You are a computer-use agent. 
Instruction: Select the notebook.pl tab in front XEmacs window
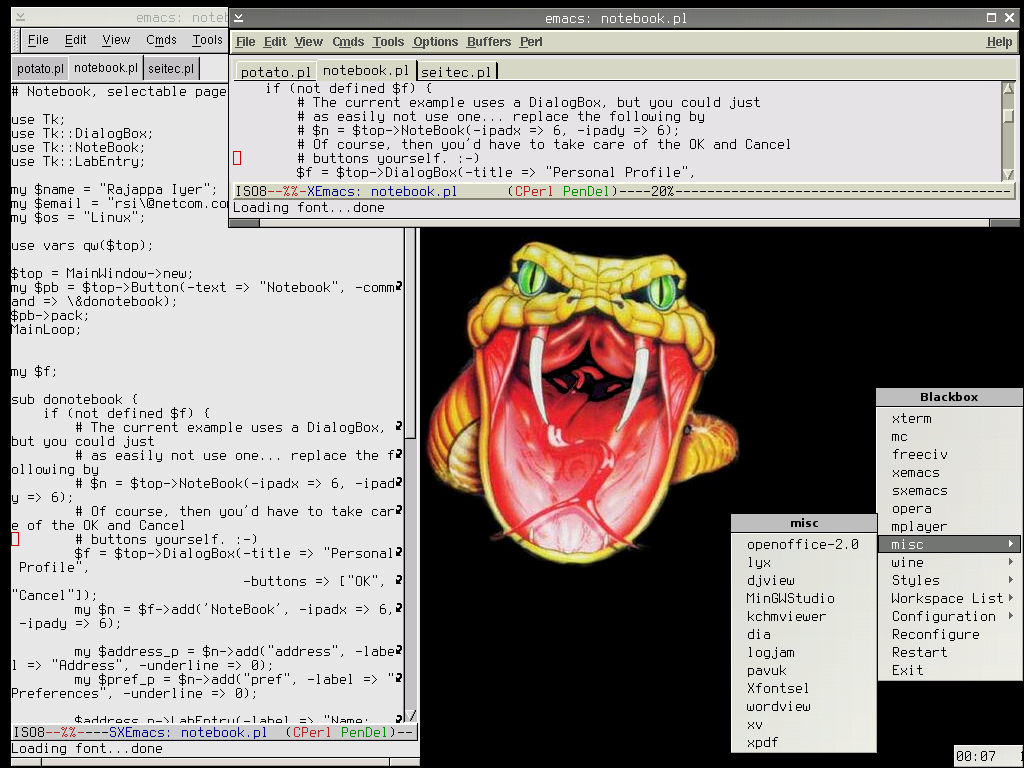click(x=366, y=71)
